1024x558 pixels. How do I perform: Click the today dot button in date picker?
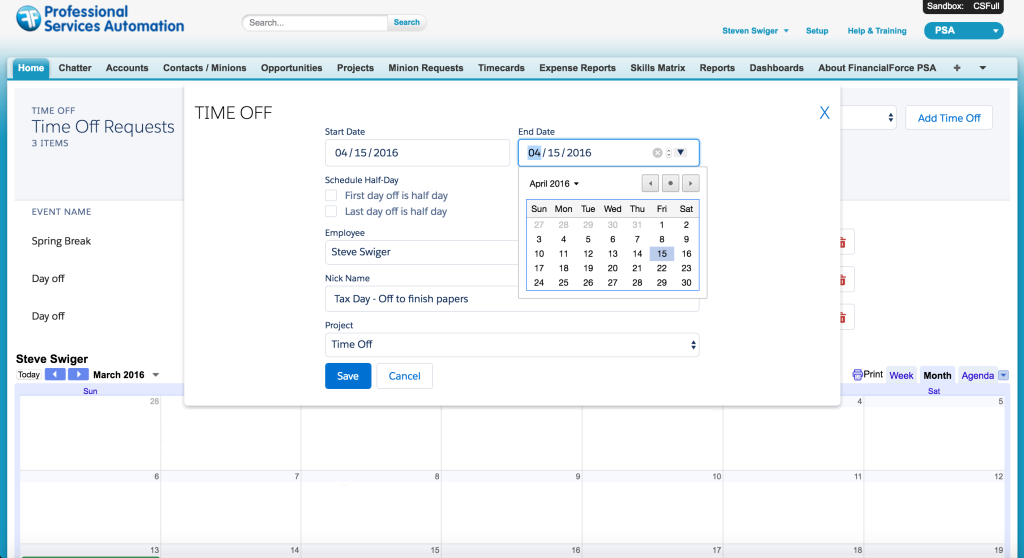click(670, 184)
